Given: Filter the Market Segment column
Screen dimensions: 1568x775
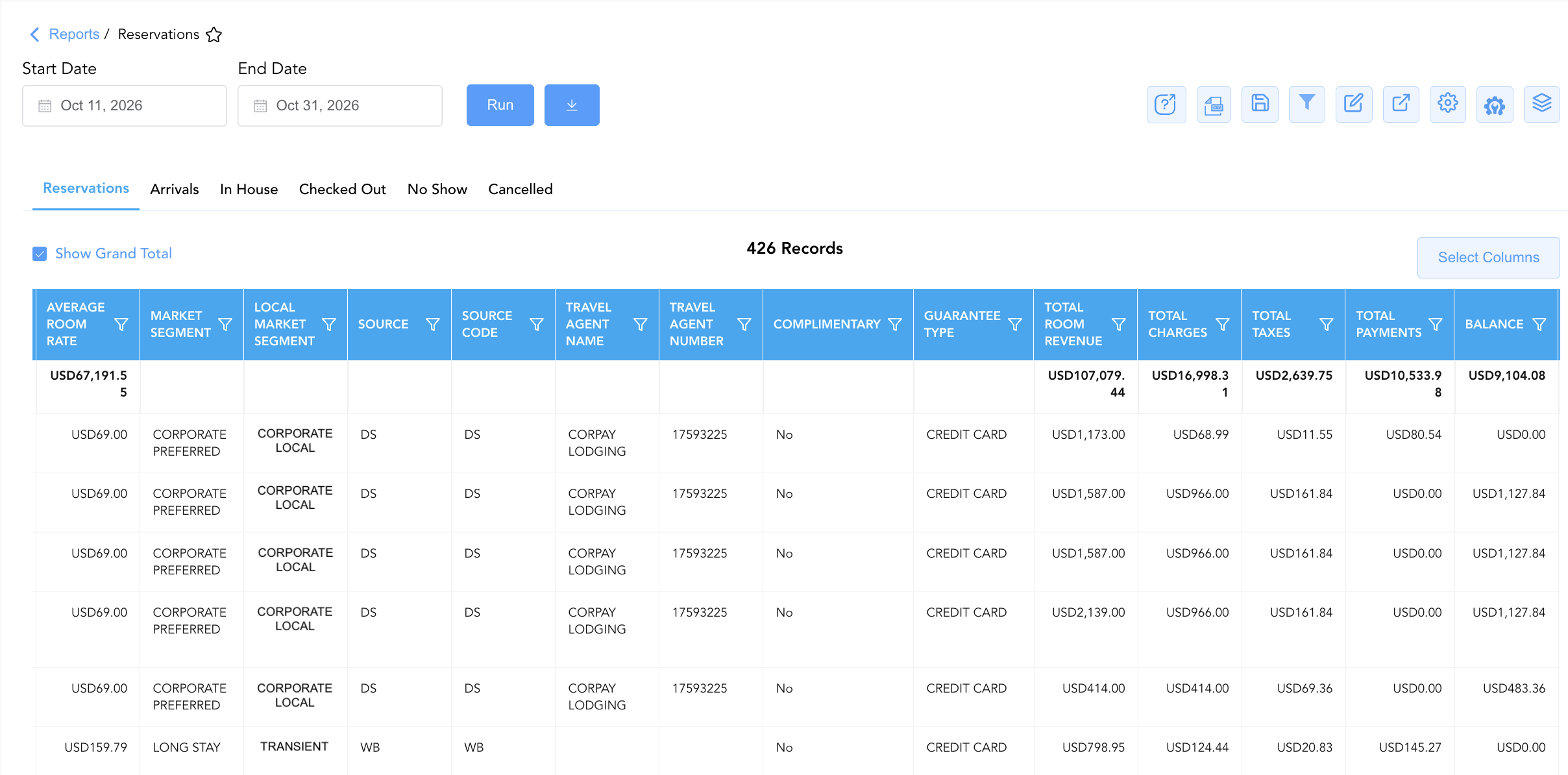Looking at the screenshot, I should (225, 324).
